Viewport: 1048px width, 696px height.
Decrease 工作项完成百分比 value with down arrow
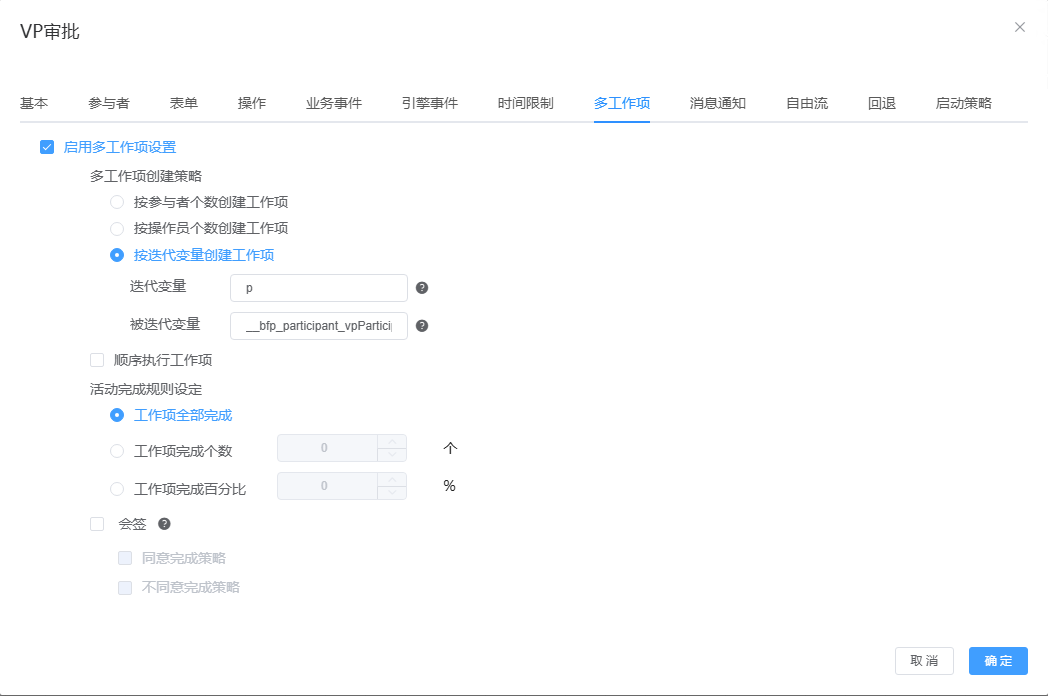click(392, 493)
